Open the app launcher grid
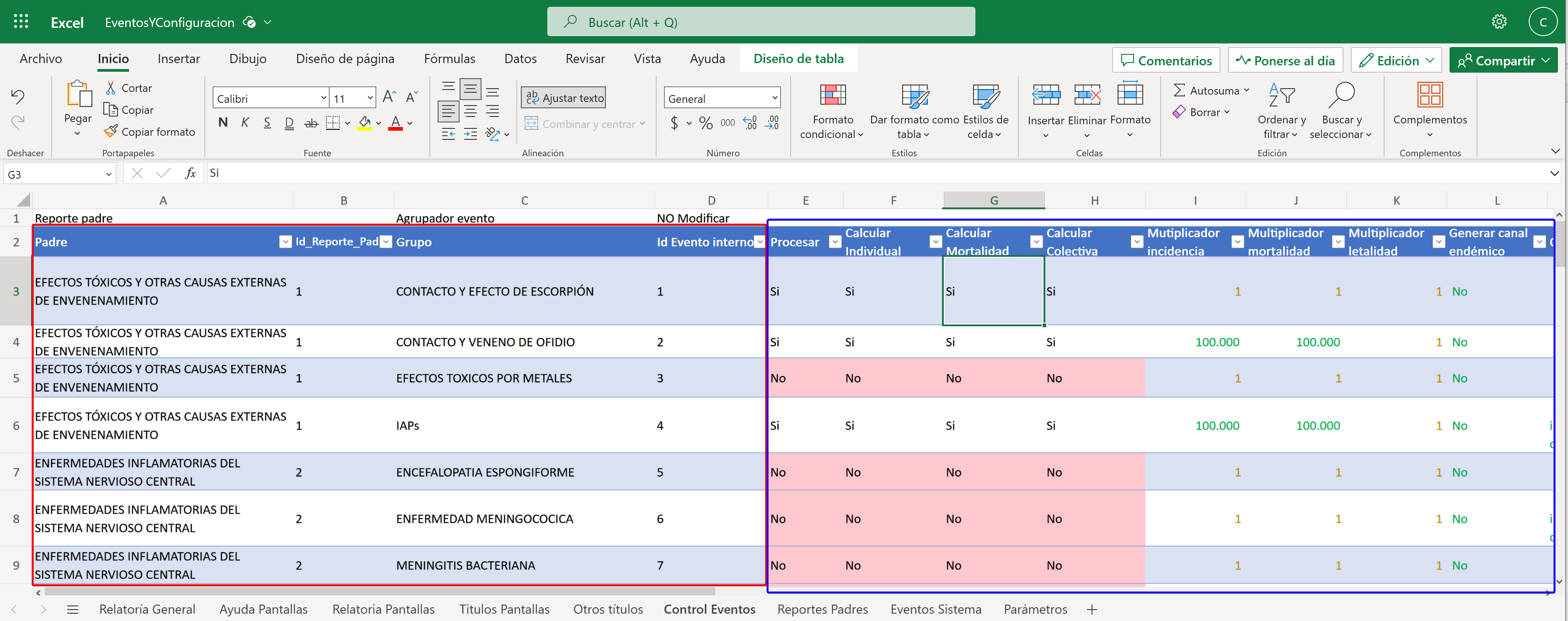Screen dimensions: 1568x621 21,22
